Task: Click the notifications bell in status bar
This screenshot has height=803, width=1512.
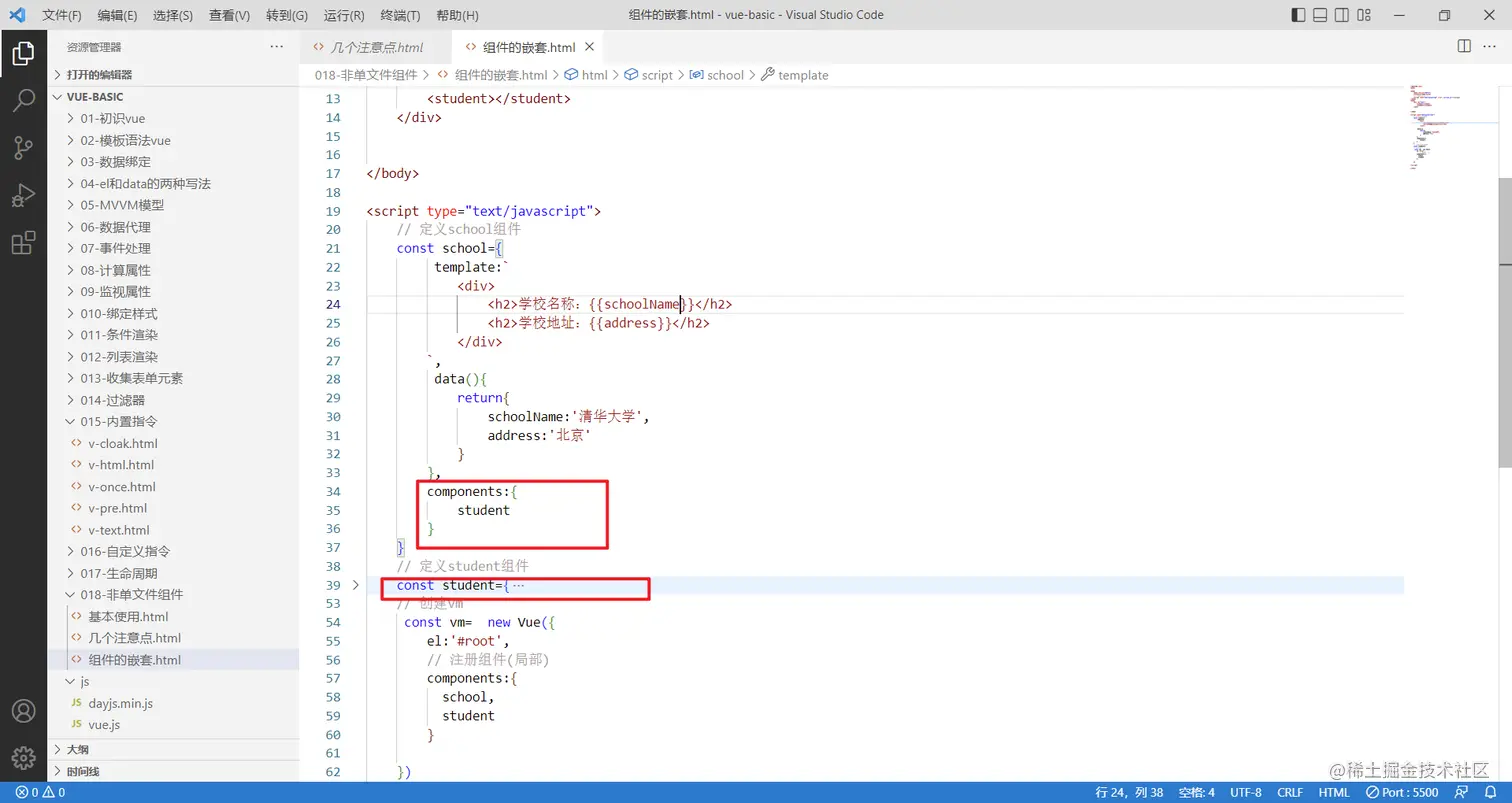Action: tap(1490, 792)
